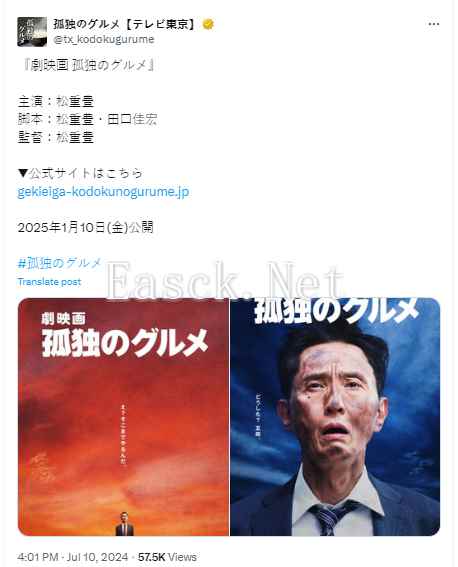
Task: Click Translate post
Action: (x=49, y=282)
